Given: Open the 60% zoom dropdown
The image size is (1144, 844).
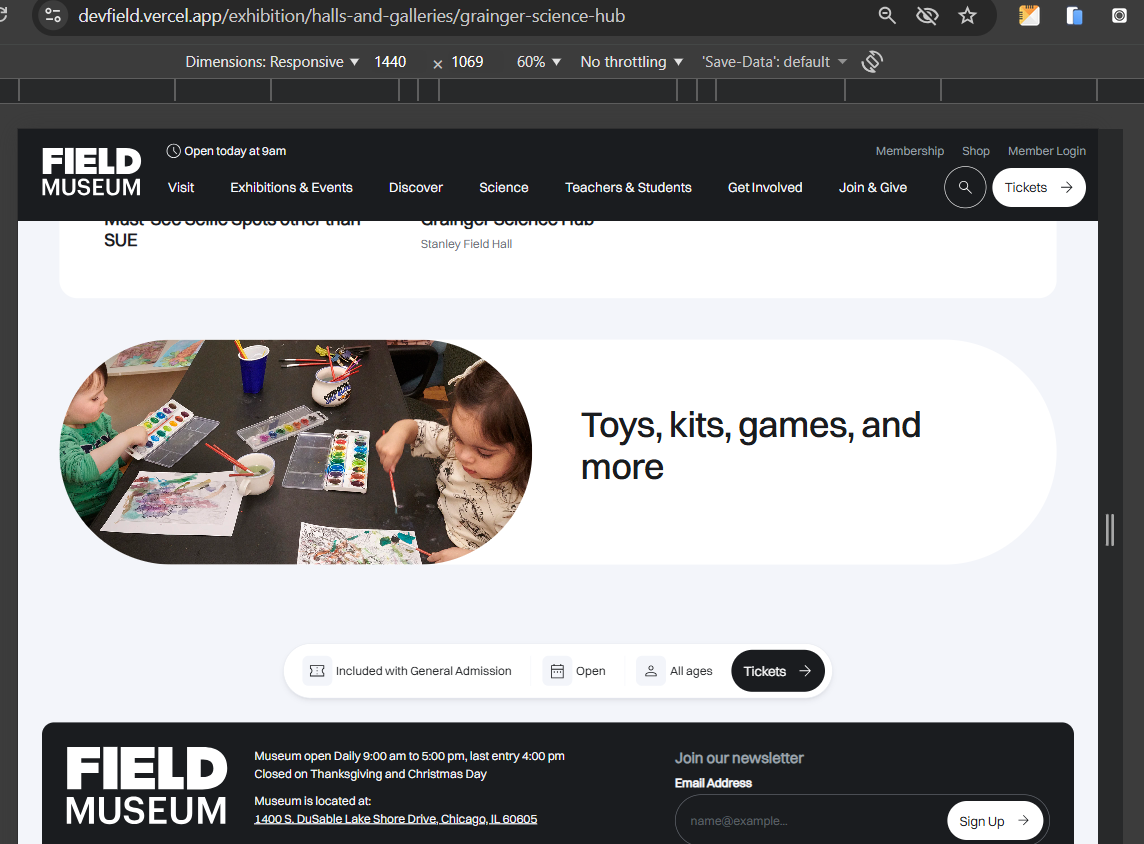Looking at the screenshot, I should click(538, 62).
